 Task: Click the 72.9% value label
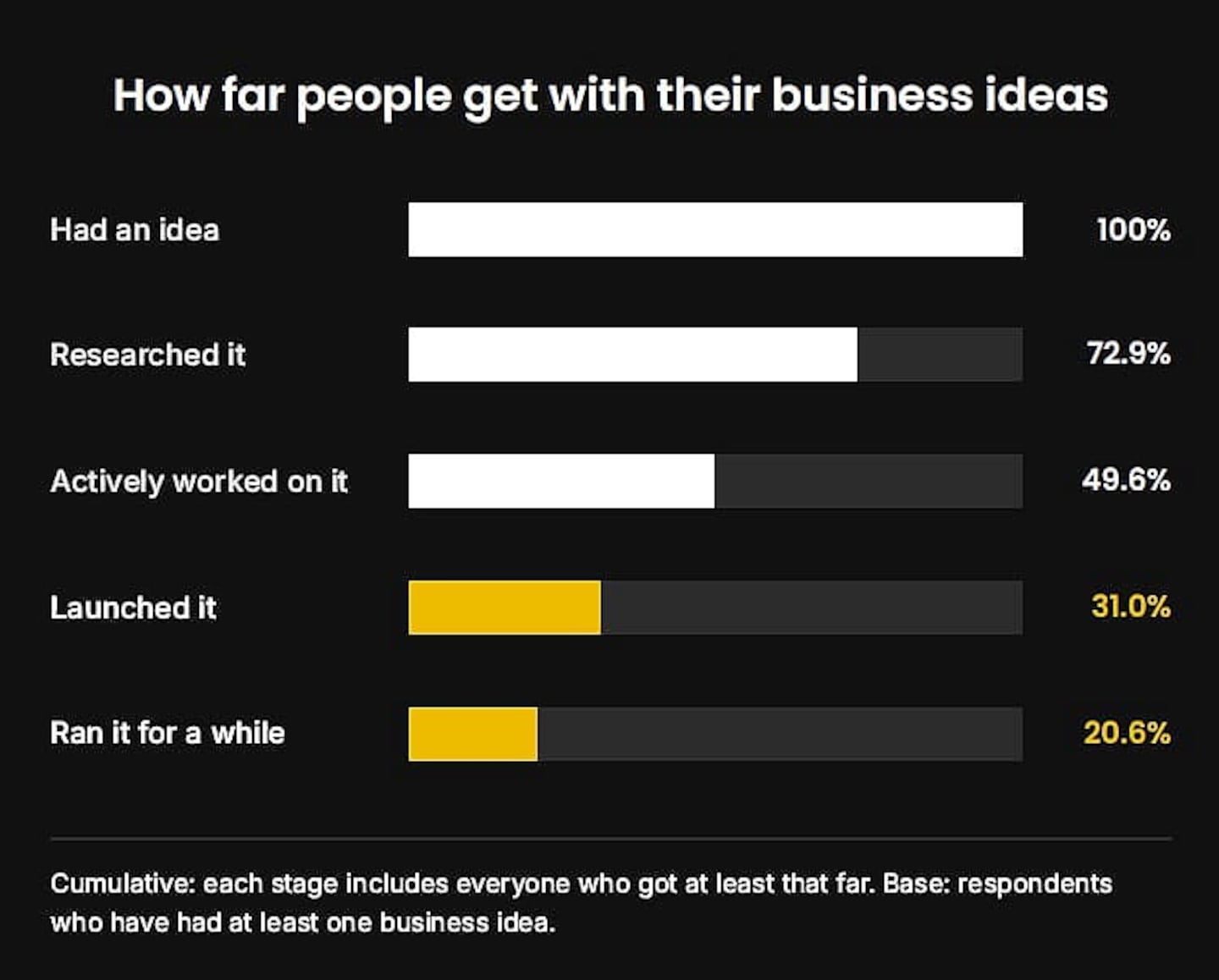click(1128, 353)
